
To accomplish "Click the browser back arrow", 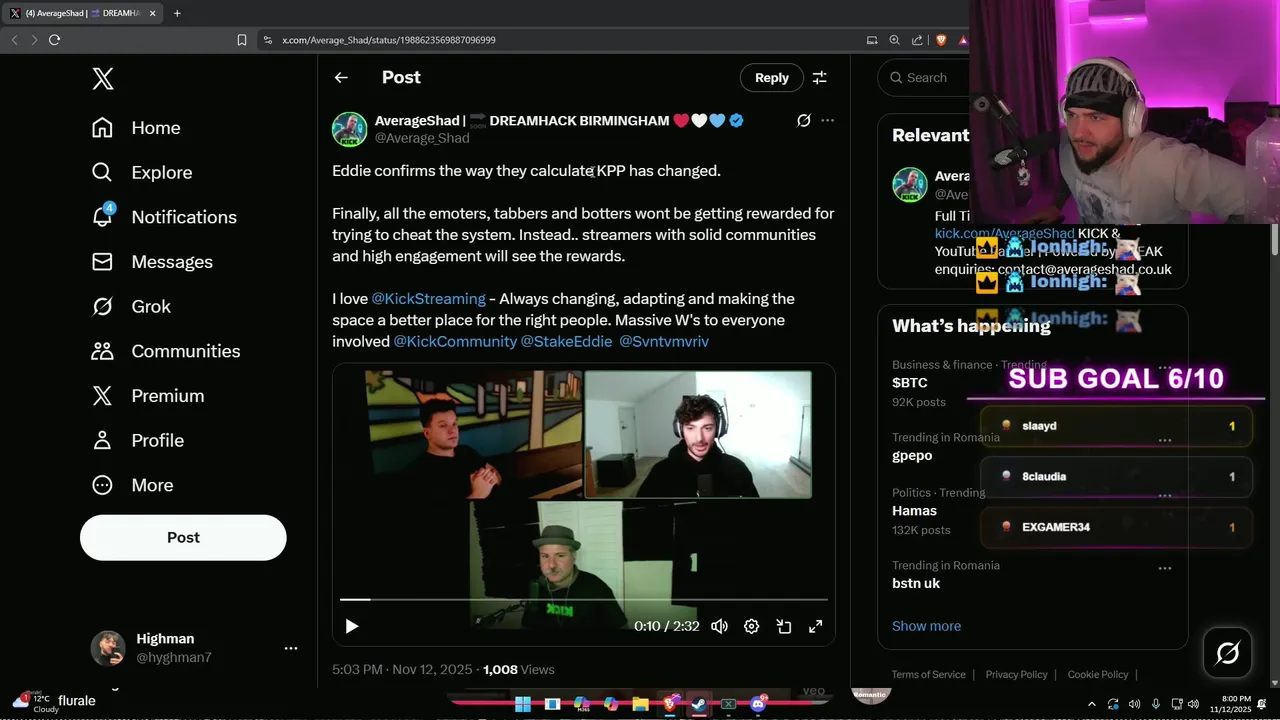I will 14,40.
